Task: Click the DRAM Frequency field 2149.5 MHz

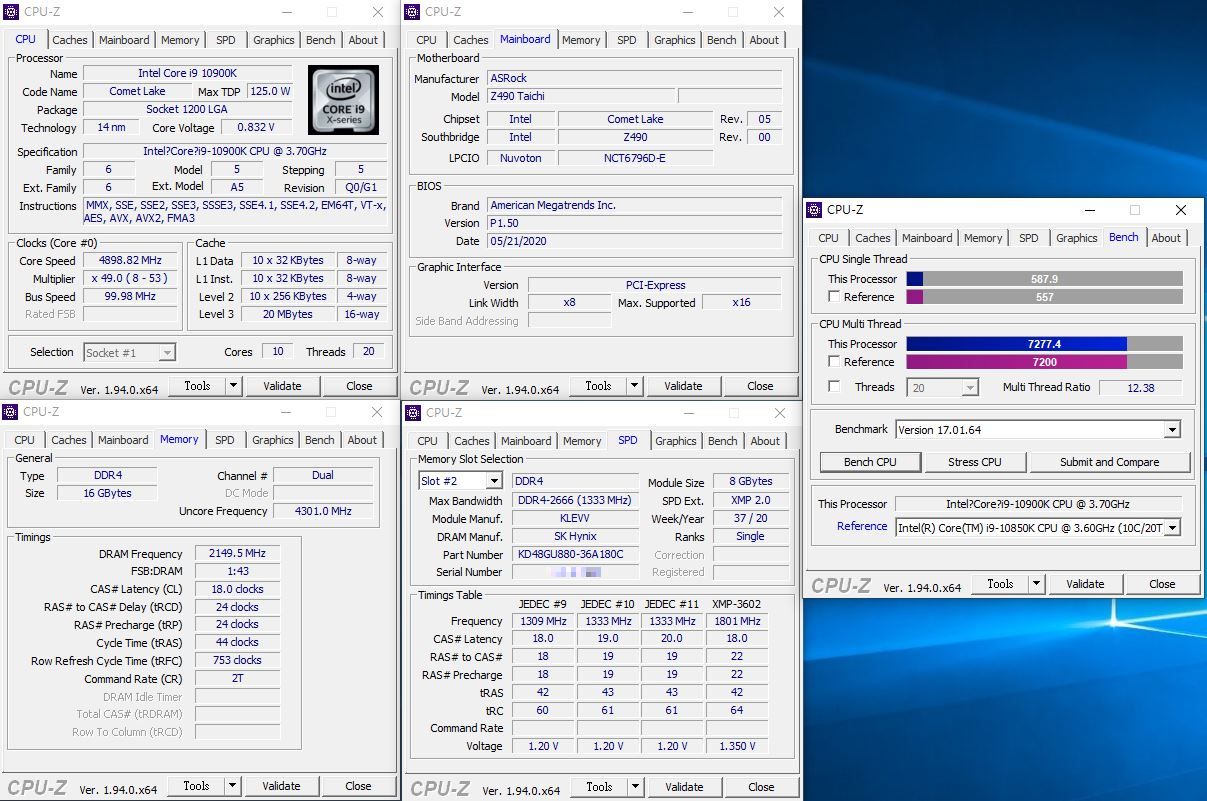Action: coord(237,554)
